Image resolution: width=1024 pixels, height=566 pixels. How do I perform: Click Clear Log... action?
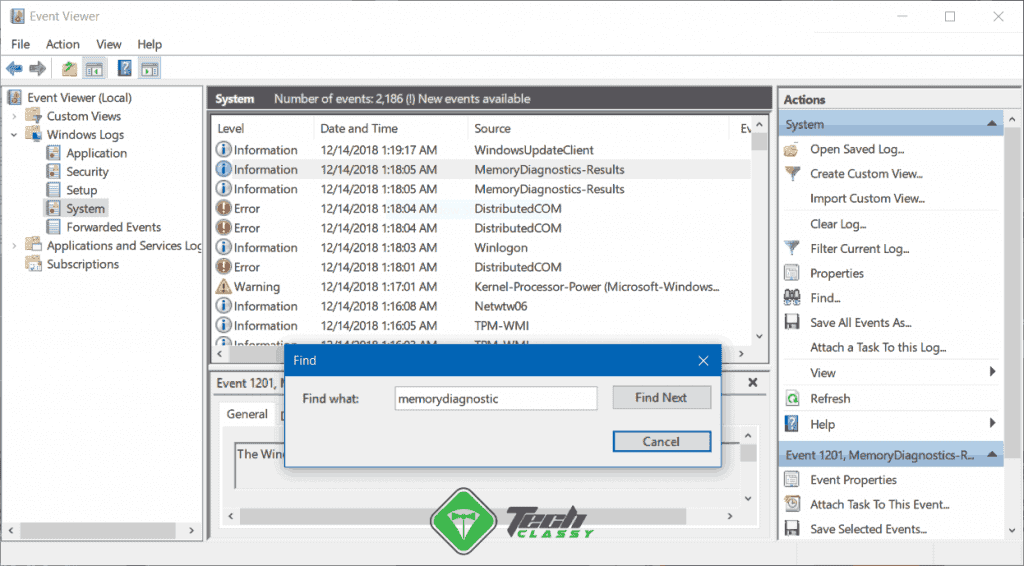(838, 224)
